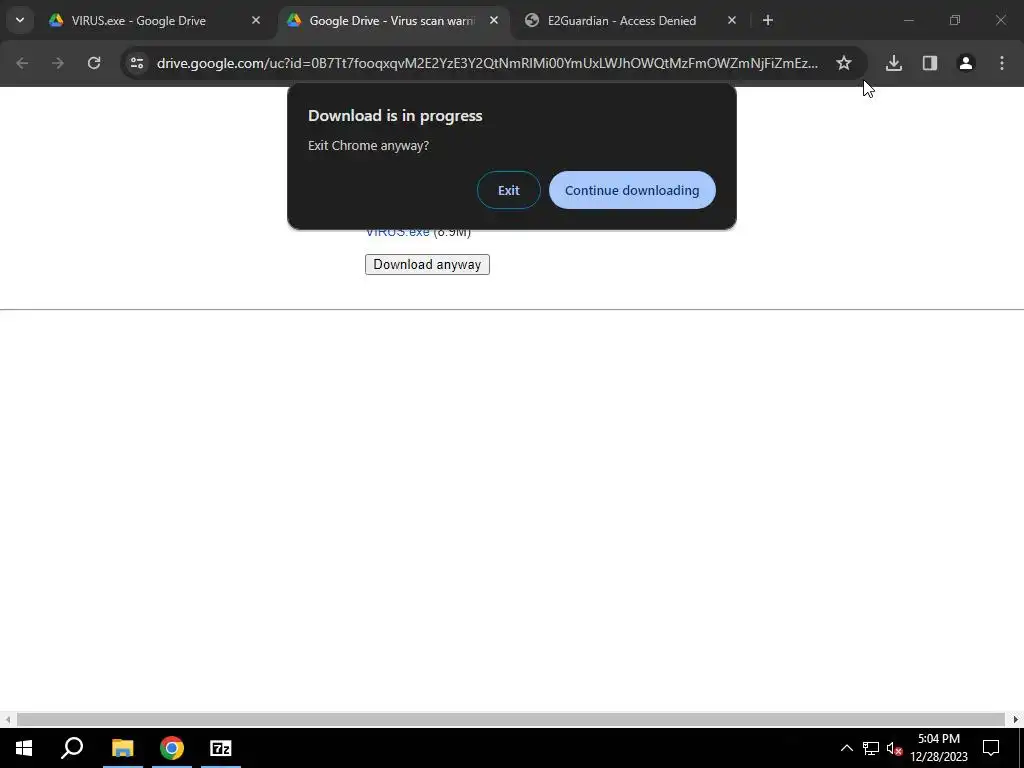
Task: Close the Virus scan warning tab
Action: (x=494, y=21)
